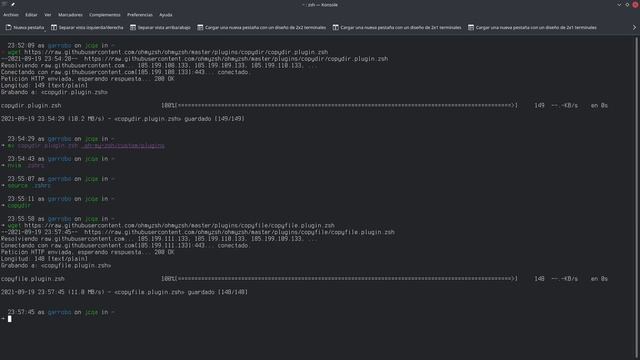
Task: Load new tab with 2x2 terminals layout
Action: point(262,27)
